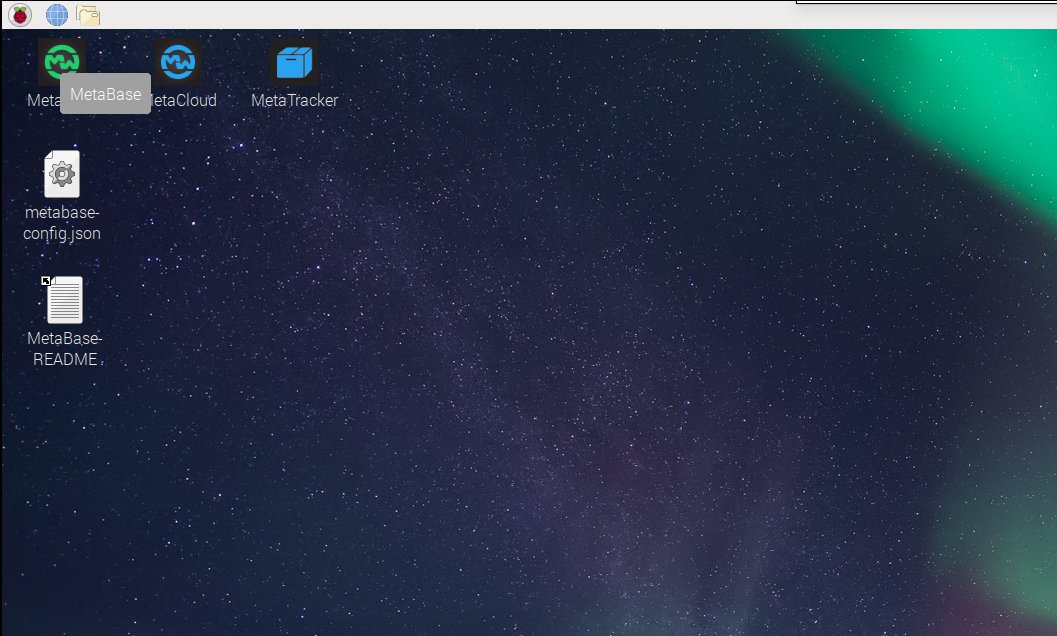Click the gear symbol inside config file icon

click(62, 176)
